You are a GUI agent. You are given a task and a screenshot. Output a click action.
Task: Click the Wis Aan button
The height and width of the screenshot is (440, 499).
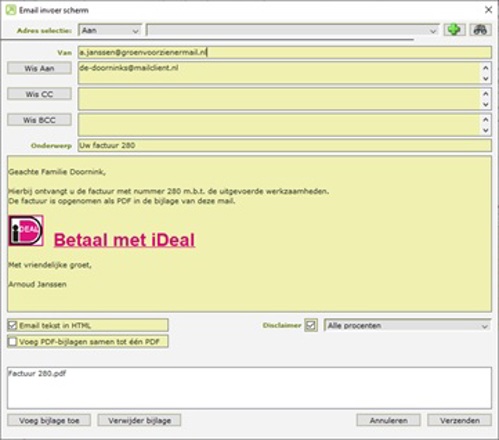coord(39,68)
